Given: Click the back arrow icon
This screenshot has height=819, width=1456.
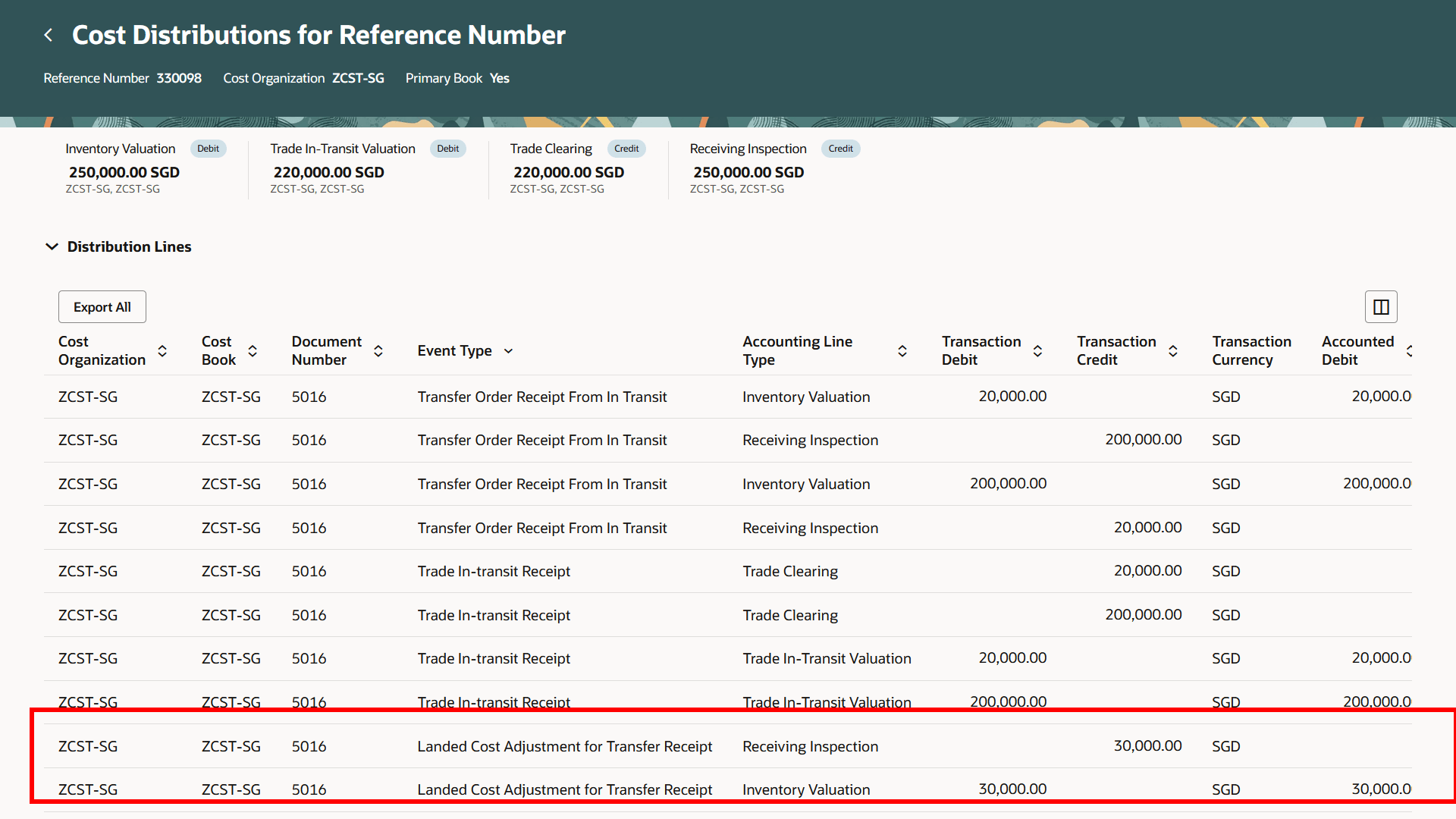Looking at the screenshot, I should 49,35.
